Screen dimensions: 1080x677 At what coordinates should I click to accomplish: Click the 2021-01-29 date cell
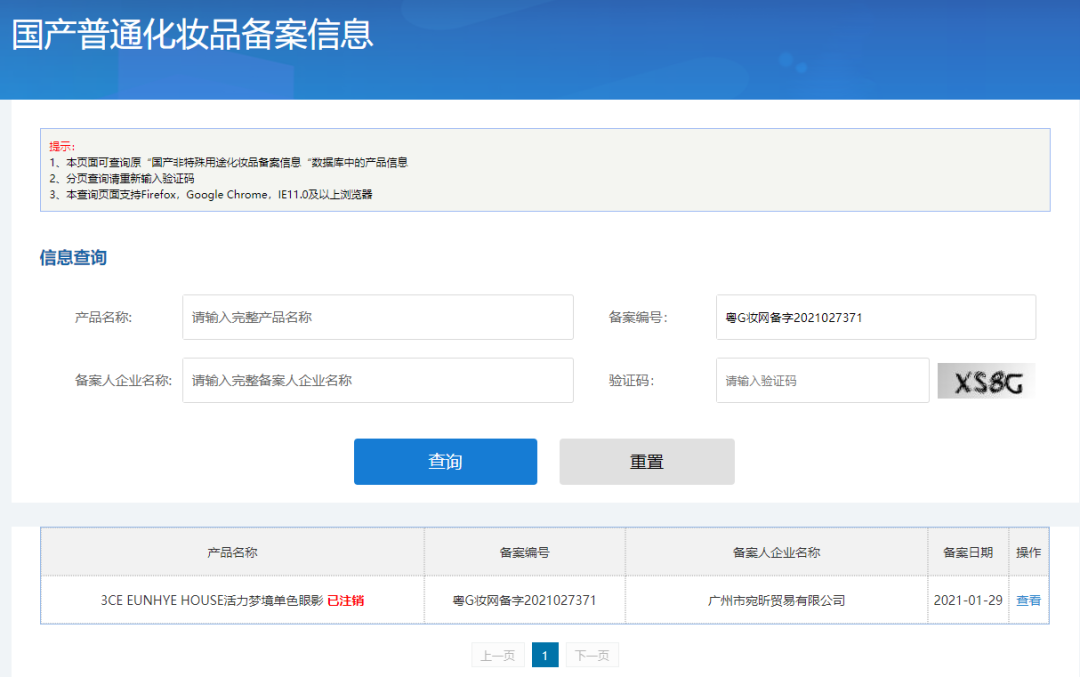[x=967, y=601]
